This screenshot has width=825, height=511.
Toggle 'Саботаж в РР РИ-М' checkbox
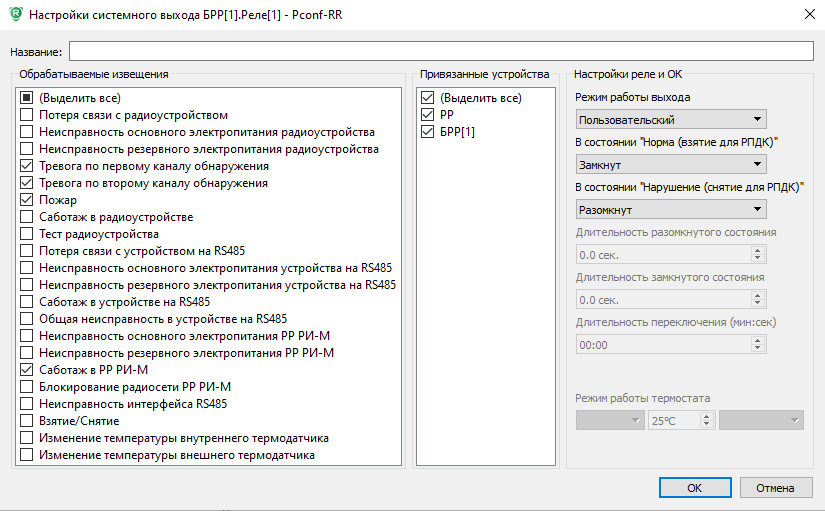[x=26, y=369]
